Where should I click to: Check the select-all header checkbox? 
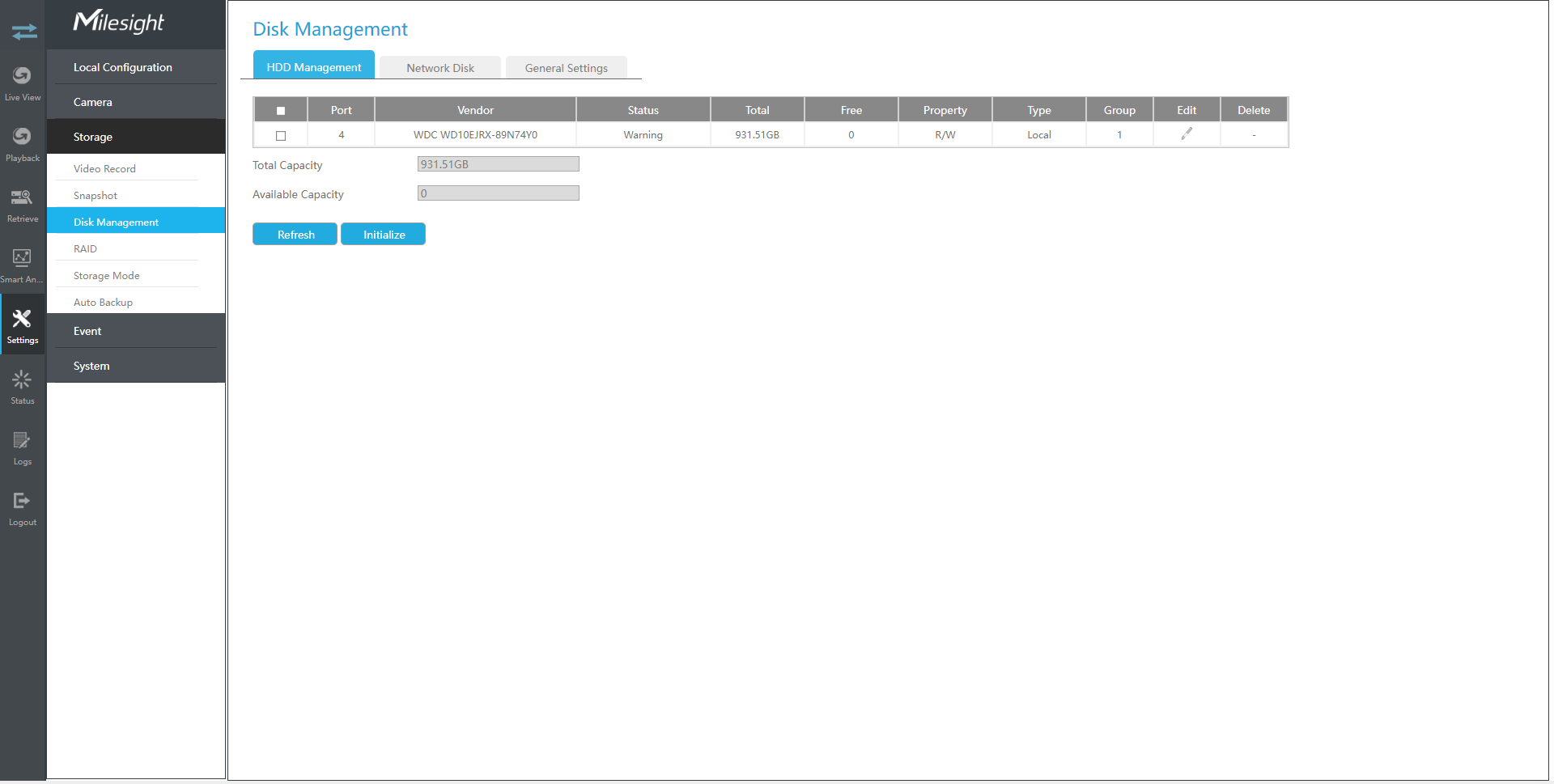coord(281,111)
